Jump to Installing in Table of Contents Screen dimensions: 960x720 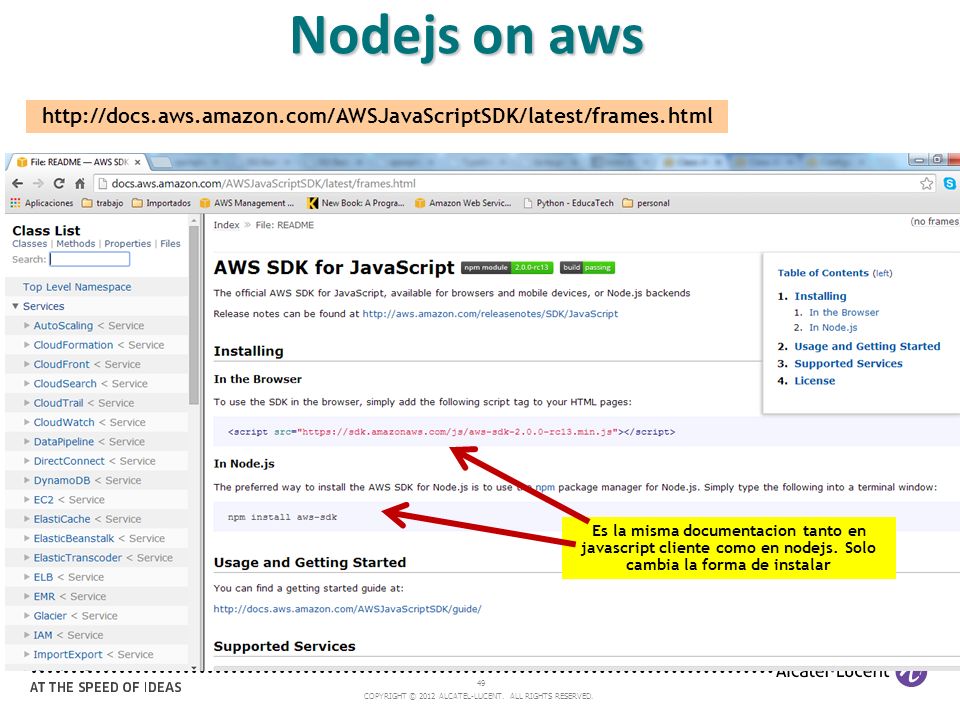820,296
